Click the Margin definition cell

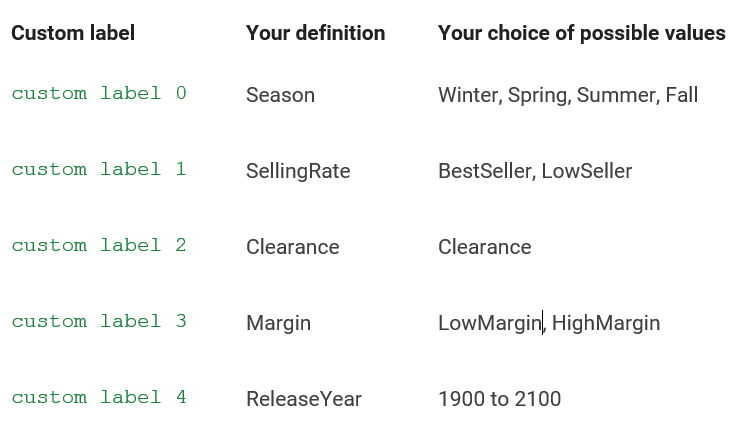tap(278, 324)
